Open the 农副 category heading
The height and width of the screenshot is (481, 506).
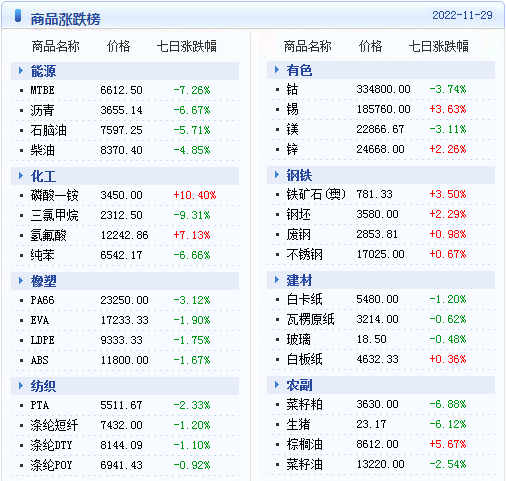coord(299,385)
